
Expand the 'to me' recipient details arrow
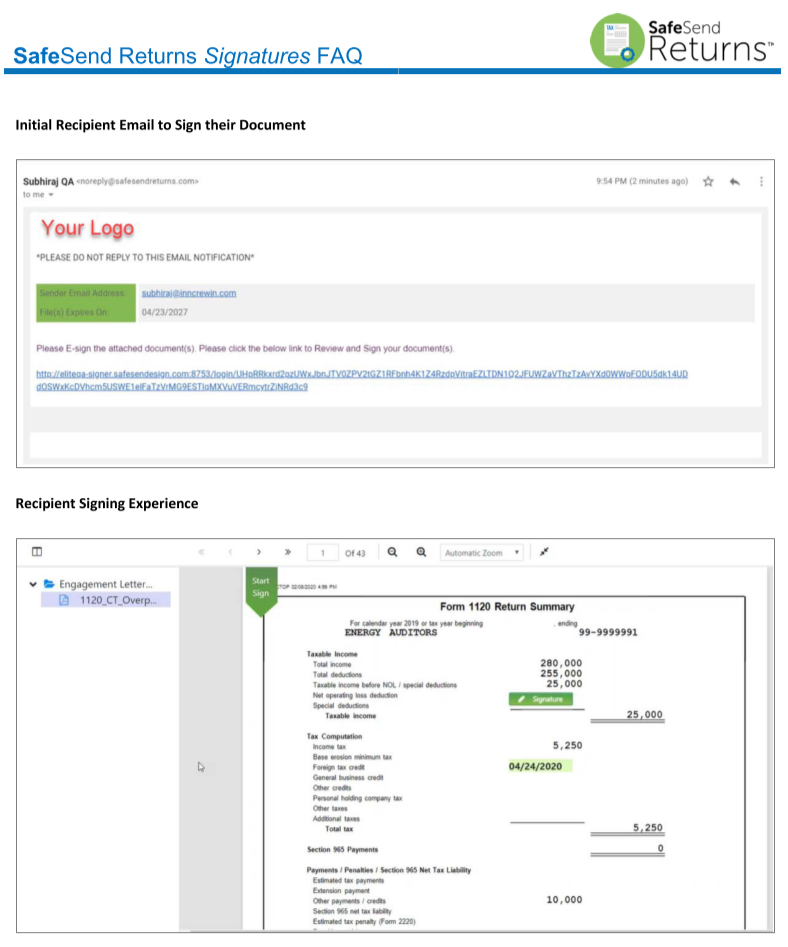click(51, 194)
